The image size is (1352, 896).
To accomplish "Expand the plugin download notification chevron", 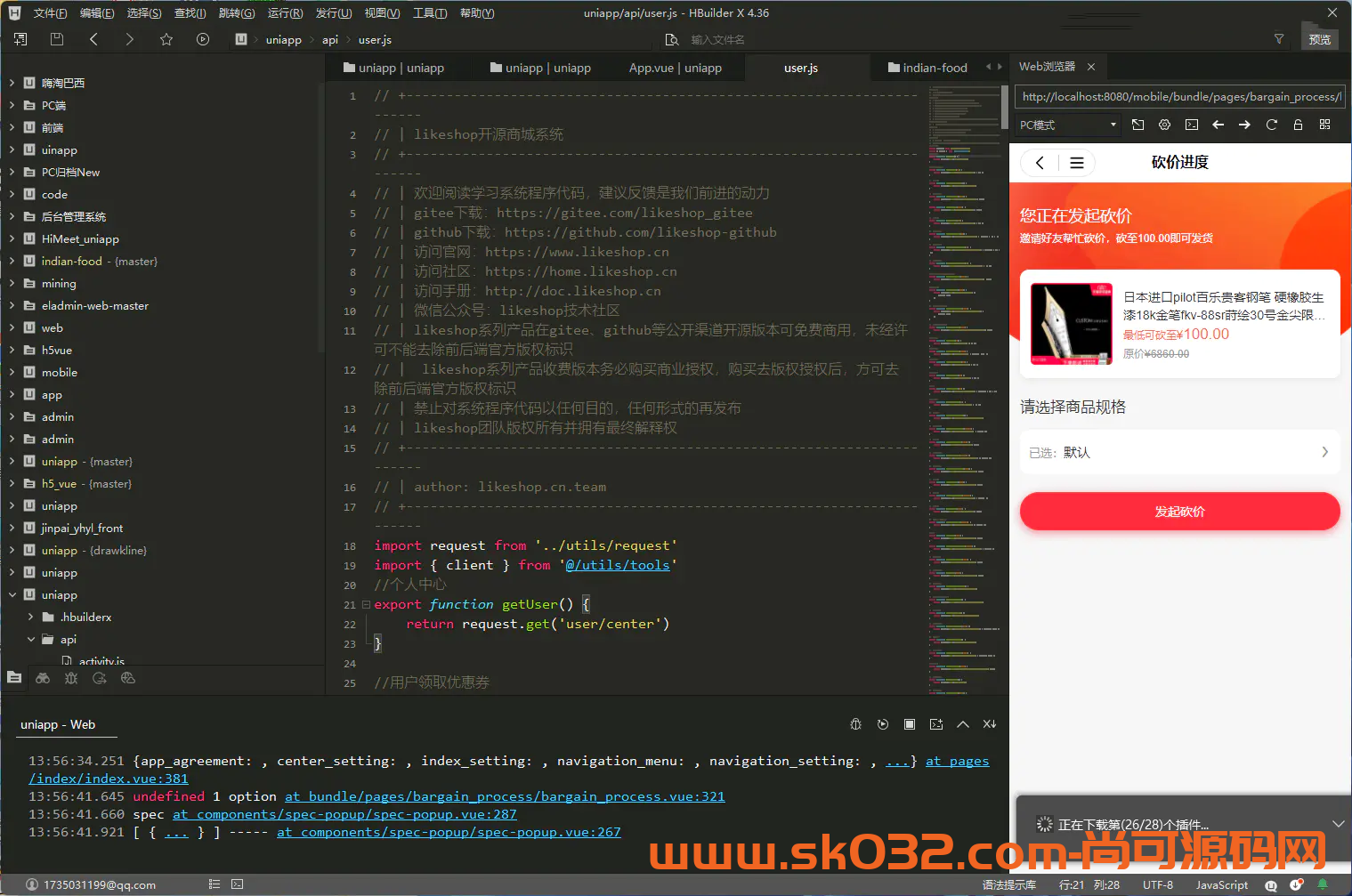I will tap(1338, 824).
